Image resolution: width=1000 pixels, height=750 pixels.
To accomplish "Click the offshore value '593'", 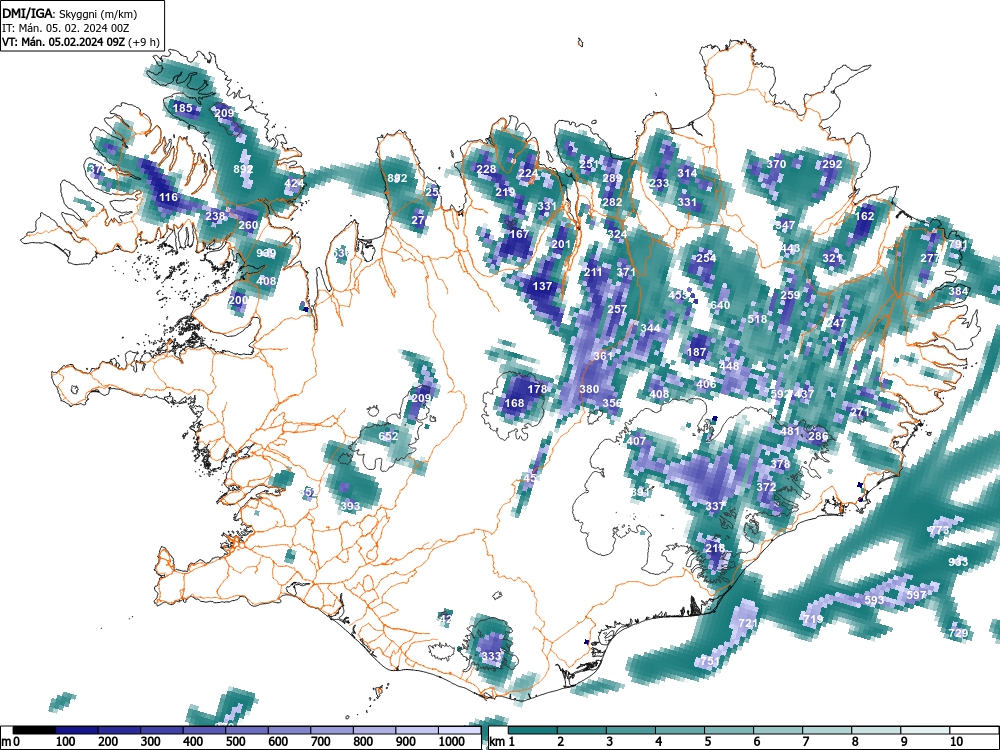I will 874,600.
